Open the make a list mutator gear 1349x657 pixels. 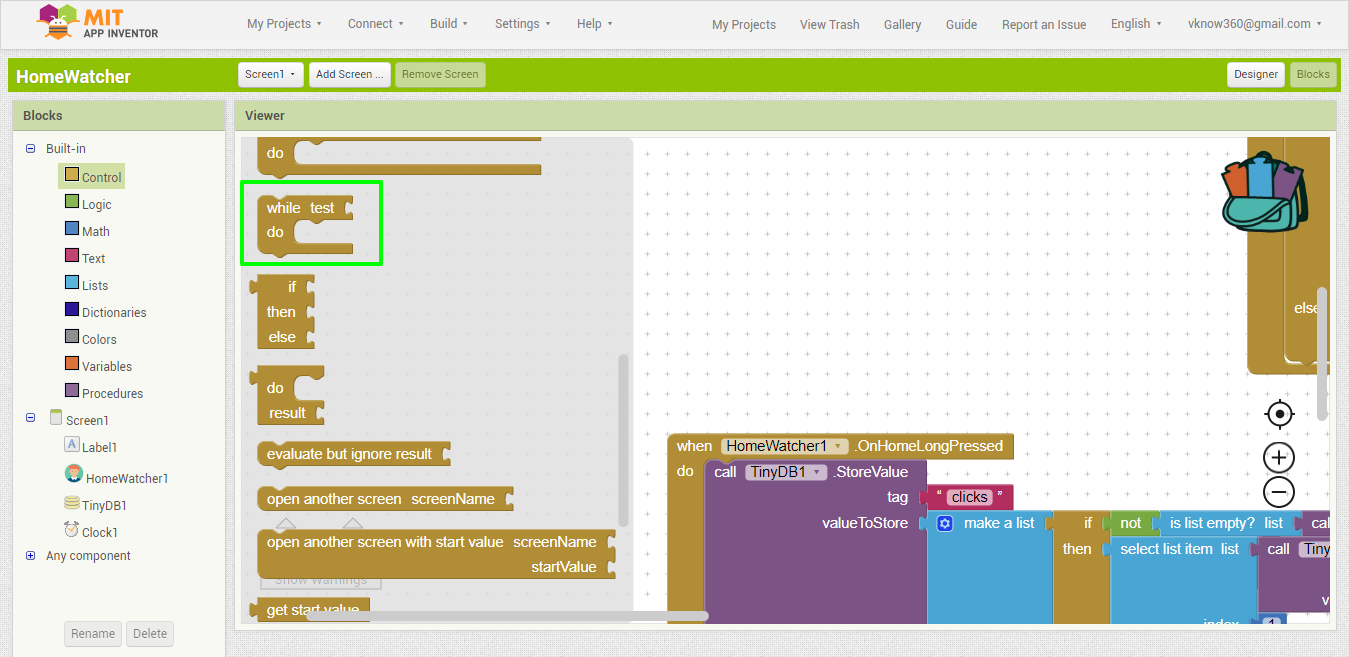[x=945, y=523]
